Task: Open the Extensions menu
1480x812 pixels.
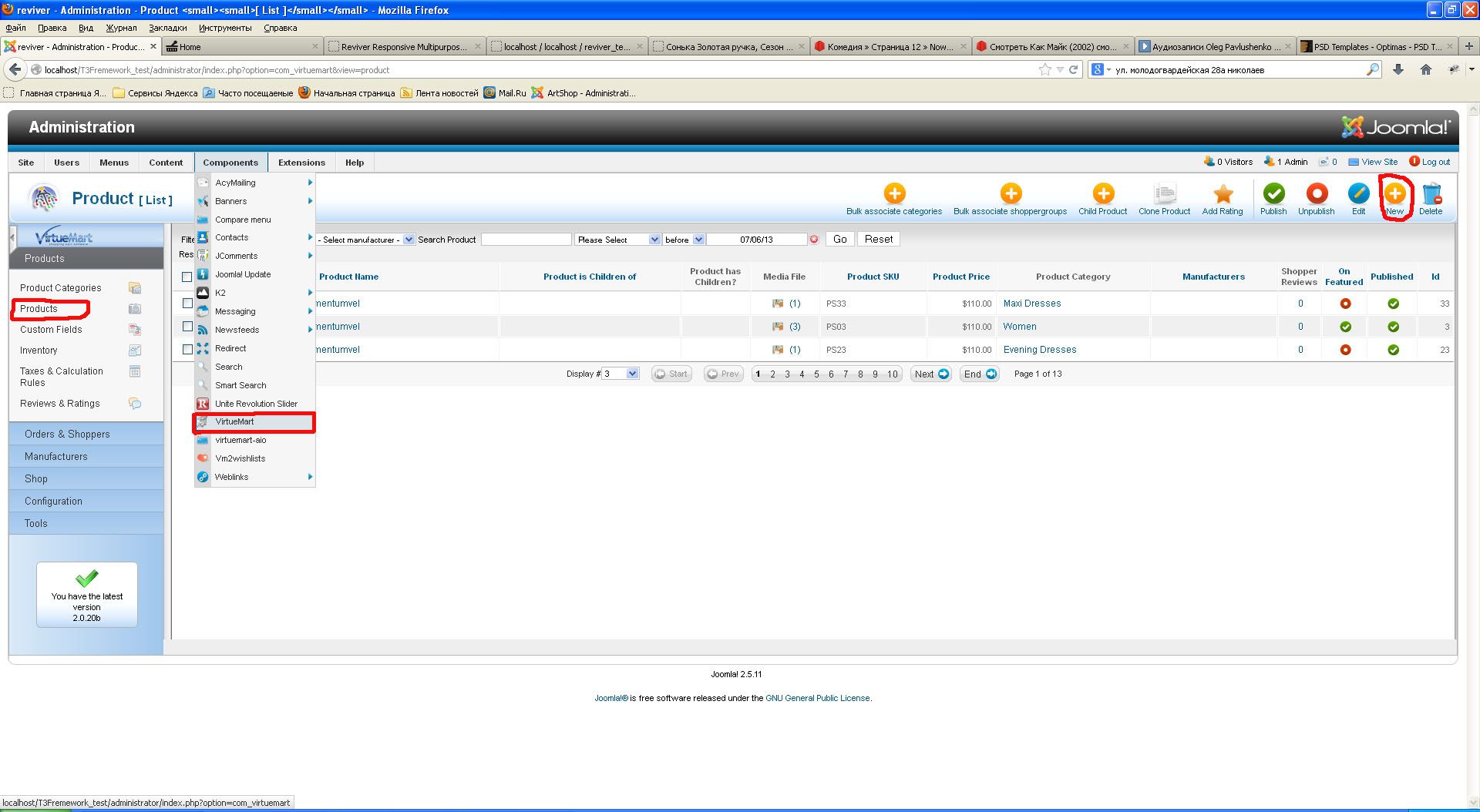Action: tap(301, 163)
